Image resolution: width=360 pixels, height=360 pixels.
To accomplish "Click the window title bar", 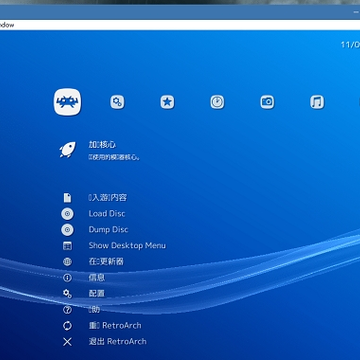I will pos(180,12).
